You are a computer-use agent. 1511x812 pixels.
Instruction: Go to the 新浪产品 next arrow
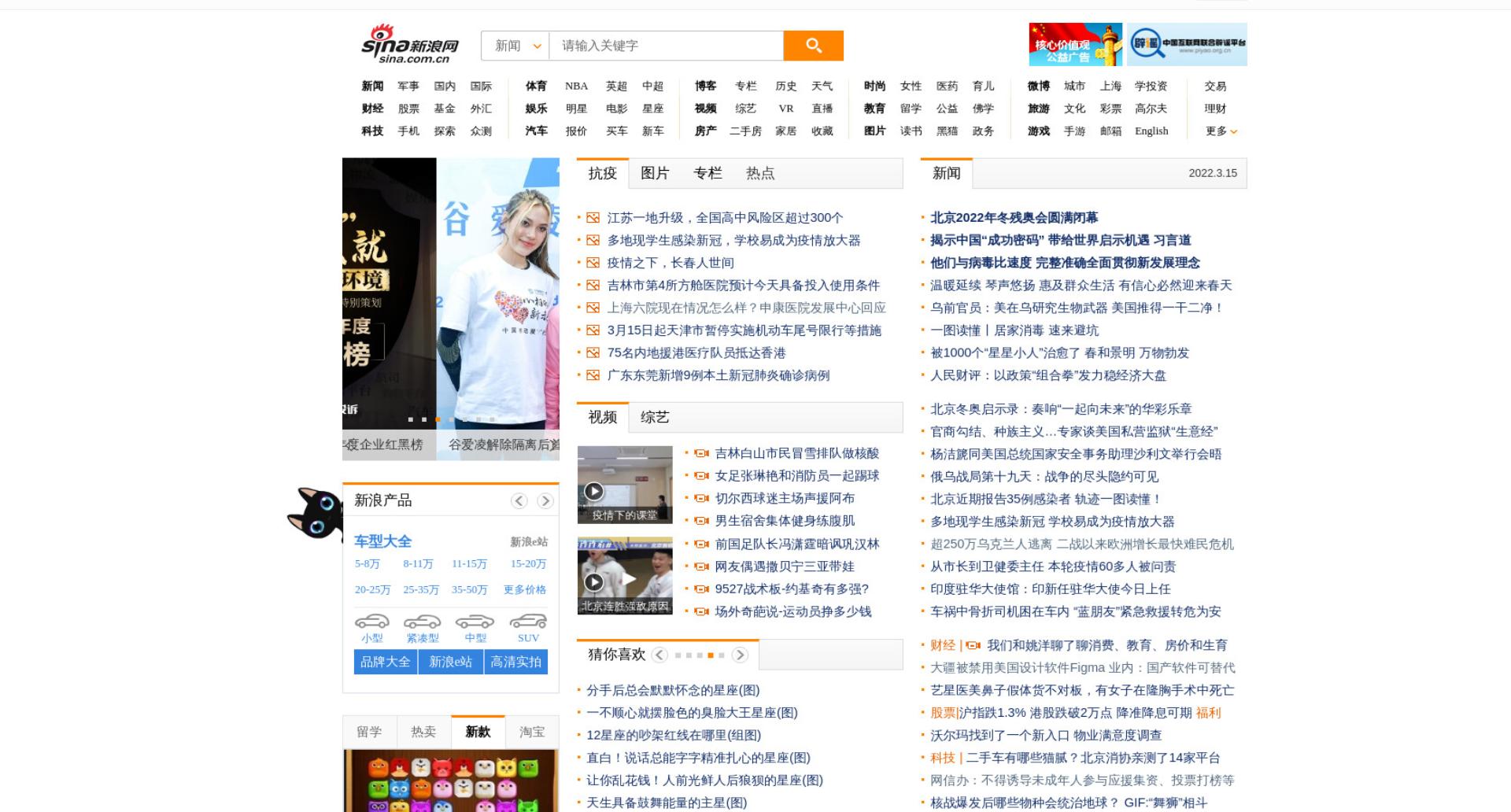(545, 501)
